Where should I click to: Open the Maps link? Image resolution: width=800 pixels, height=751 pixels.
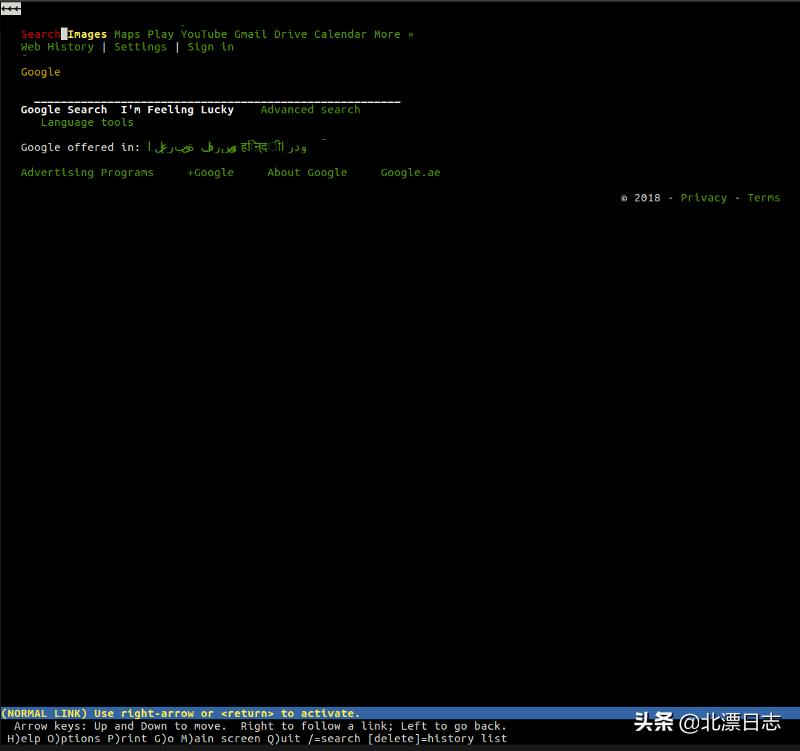pos(127,34)
